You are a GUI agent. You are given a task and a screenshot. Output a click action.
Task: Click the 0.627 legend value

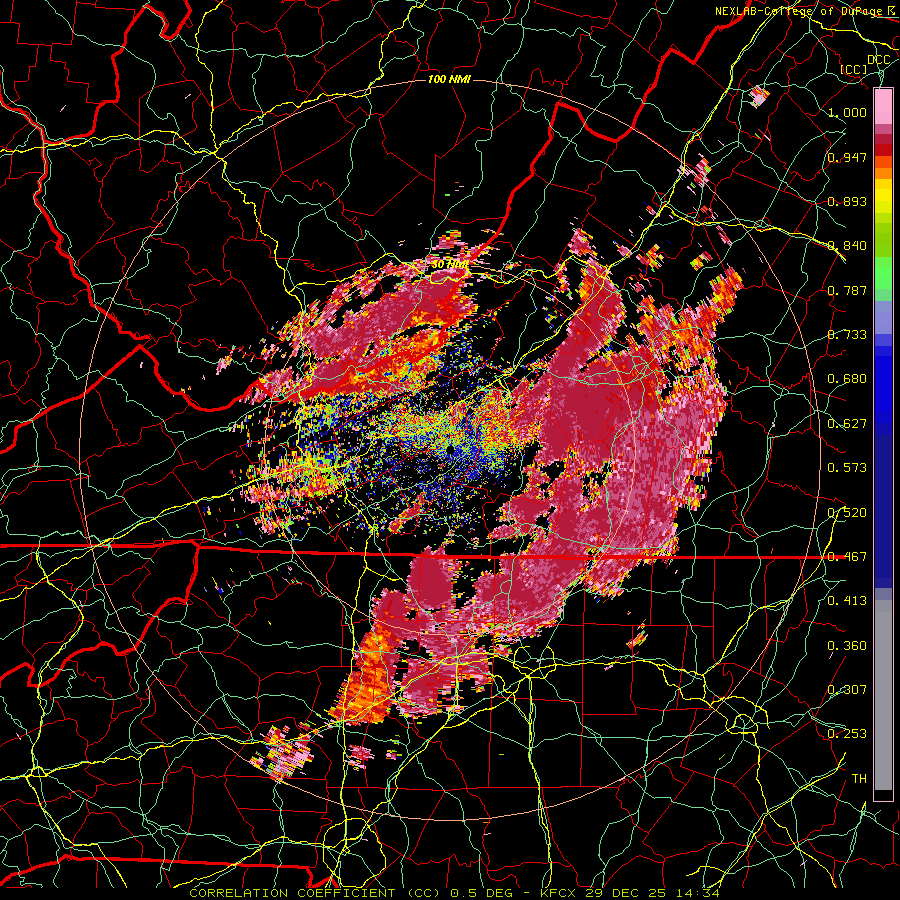[847, 423]
